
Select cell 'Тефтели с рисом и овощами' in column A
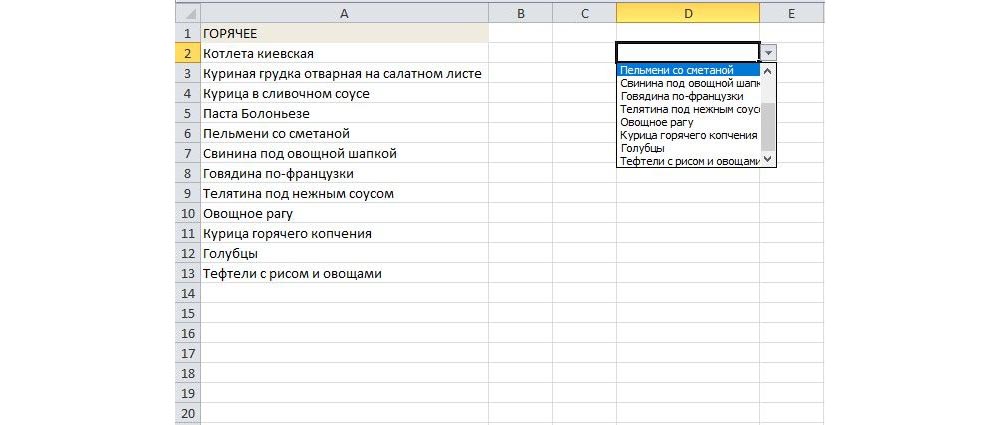tap(343, 273)
